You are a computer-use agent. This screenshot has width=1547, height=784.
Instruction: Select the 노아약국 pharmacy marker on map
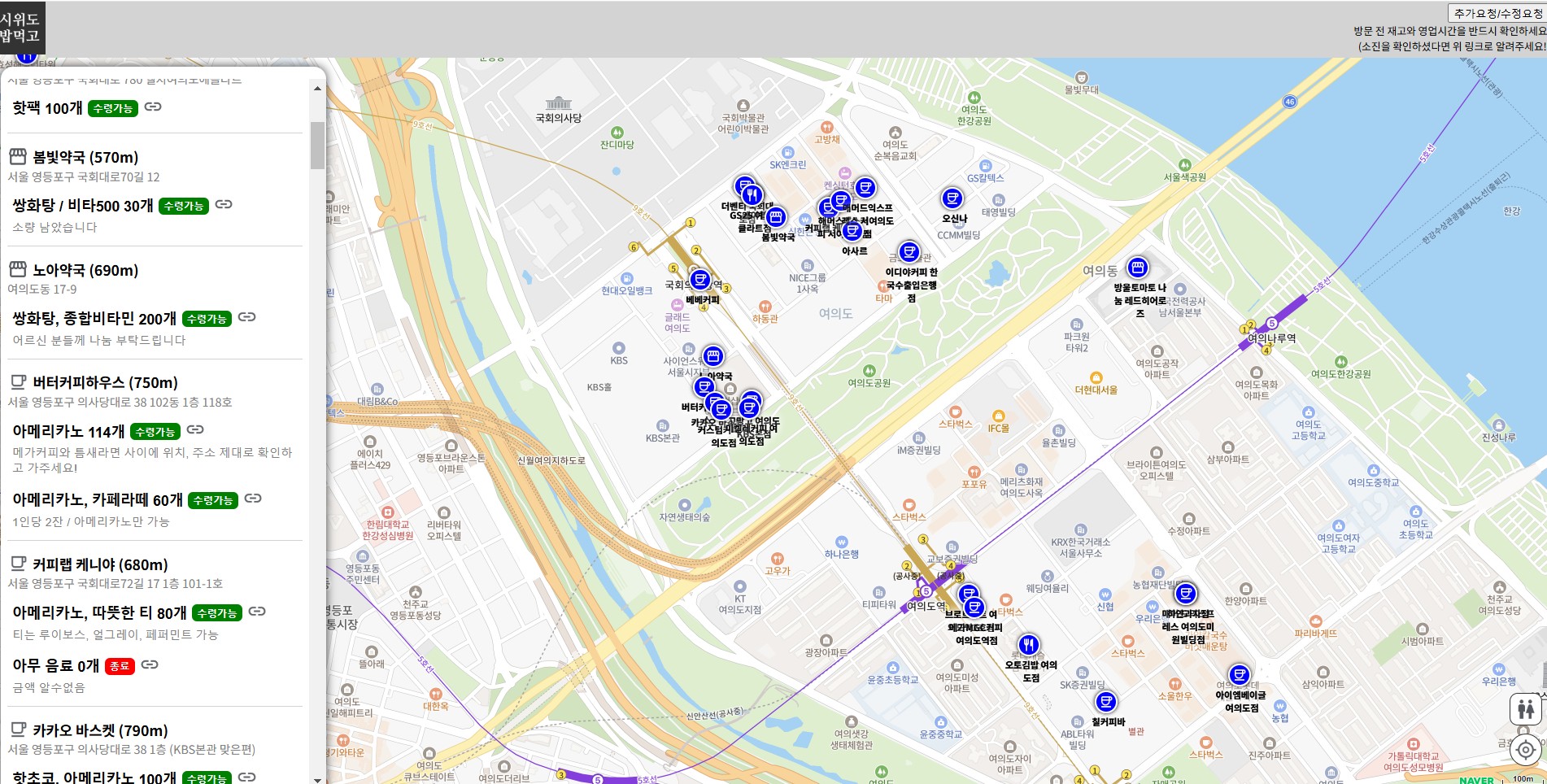pos(713,356)
